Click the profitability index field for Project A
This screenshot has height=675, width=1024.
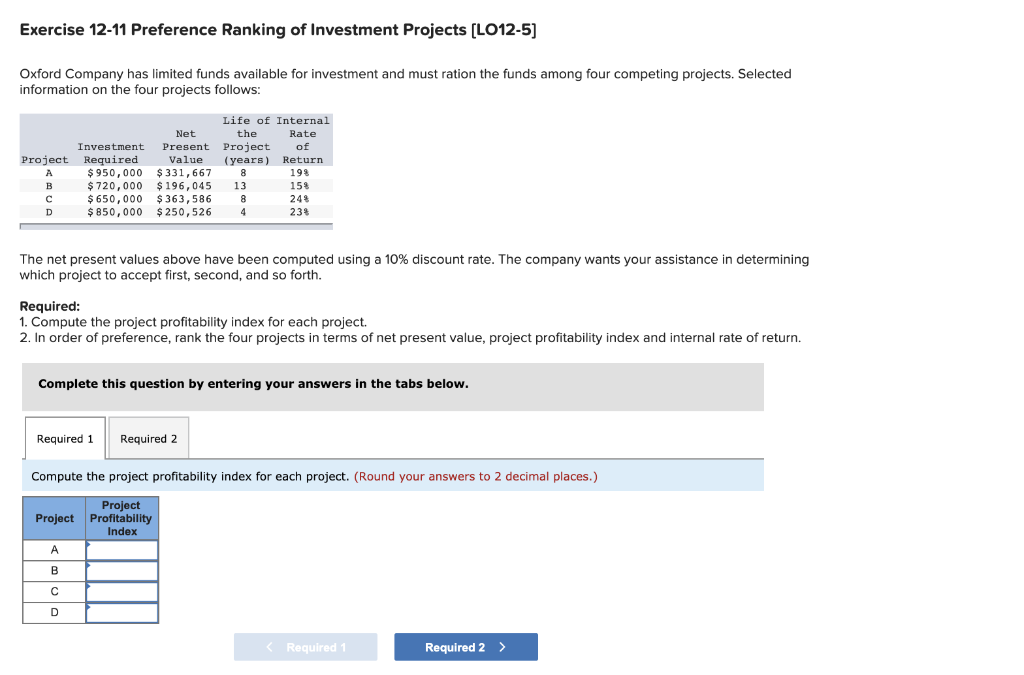click(122, 549)
